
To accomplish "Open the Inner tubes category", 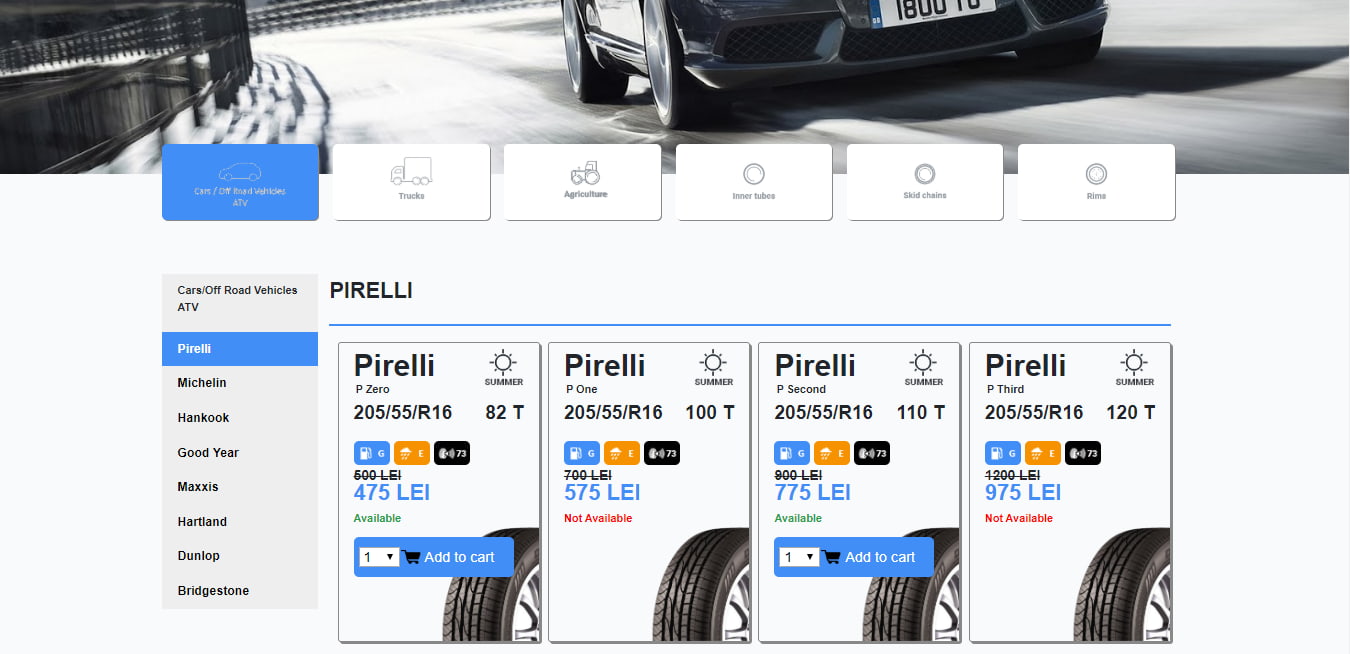I will click(x=754, y=181).
